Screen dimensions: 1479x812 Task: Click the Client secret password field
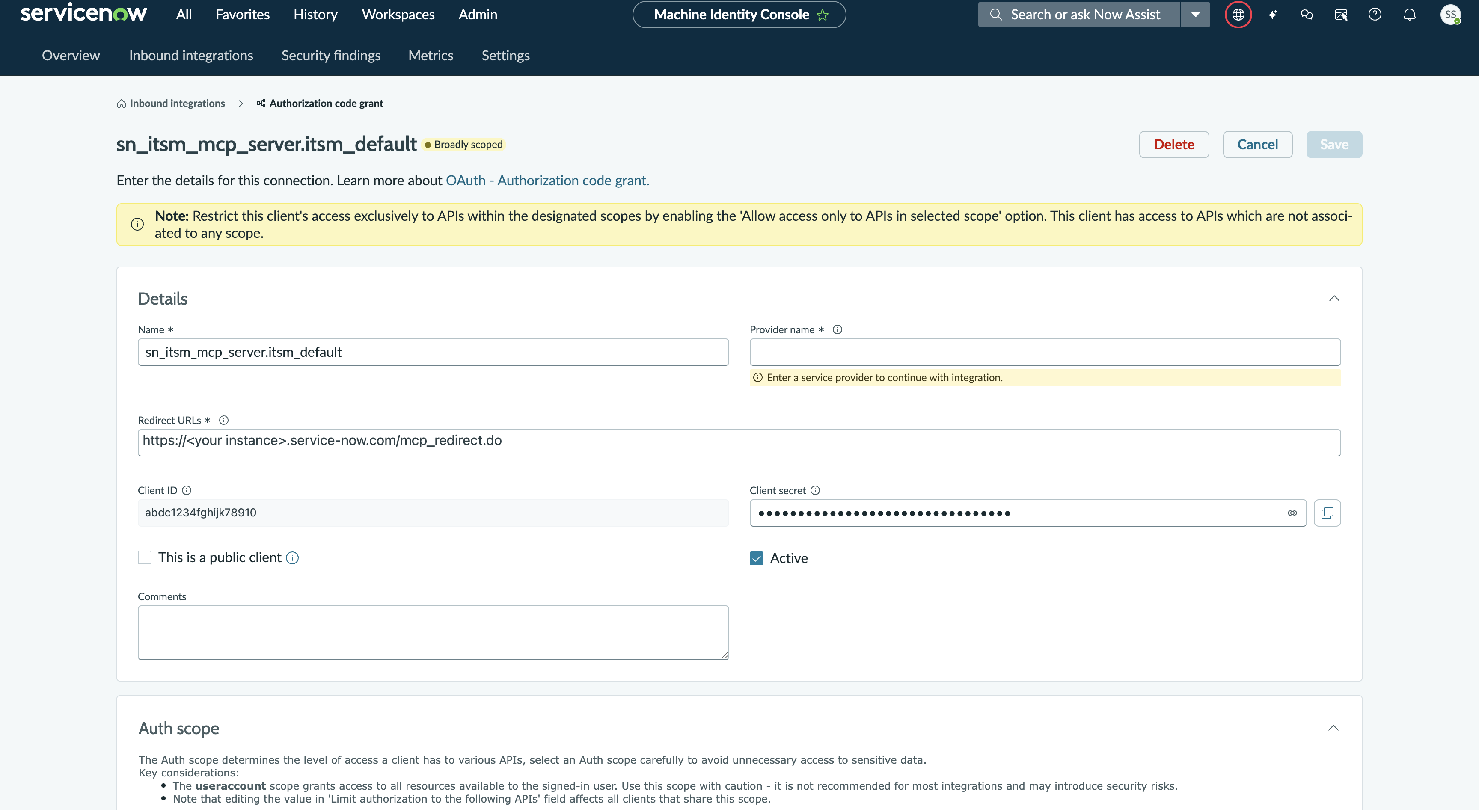coord(1028,514)
